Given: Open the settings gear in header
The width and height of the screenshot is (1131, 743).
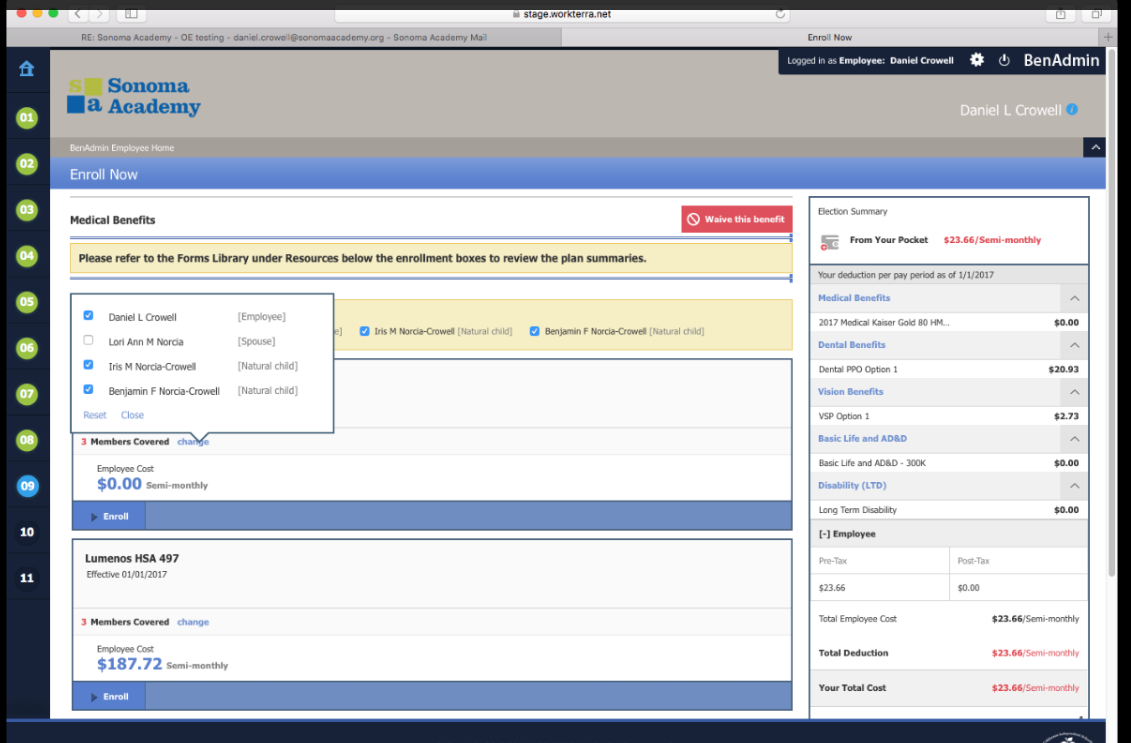Looking at the screenshot, I should point(977,60).
